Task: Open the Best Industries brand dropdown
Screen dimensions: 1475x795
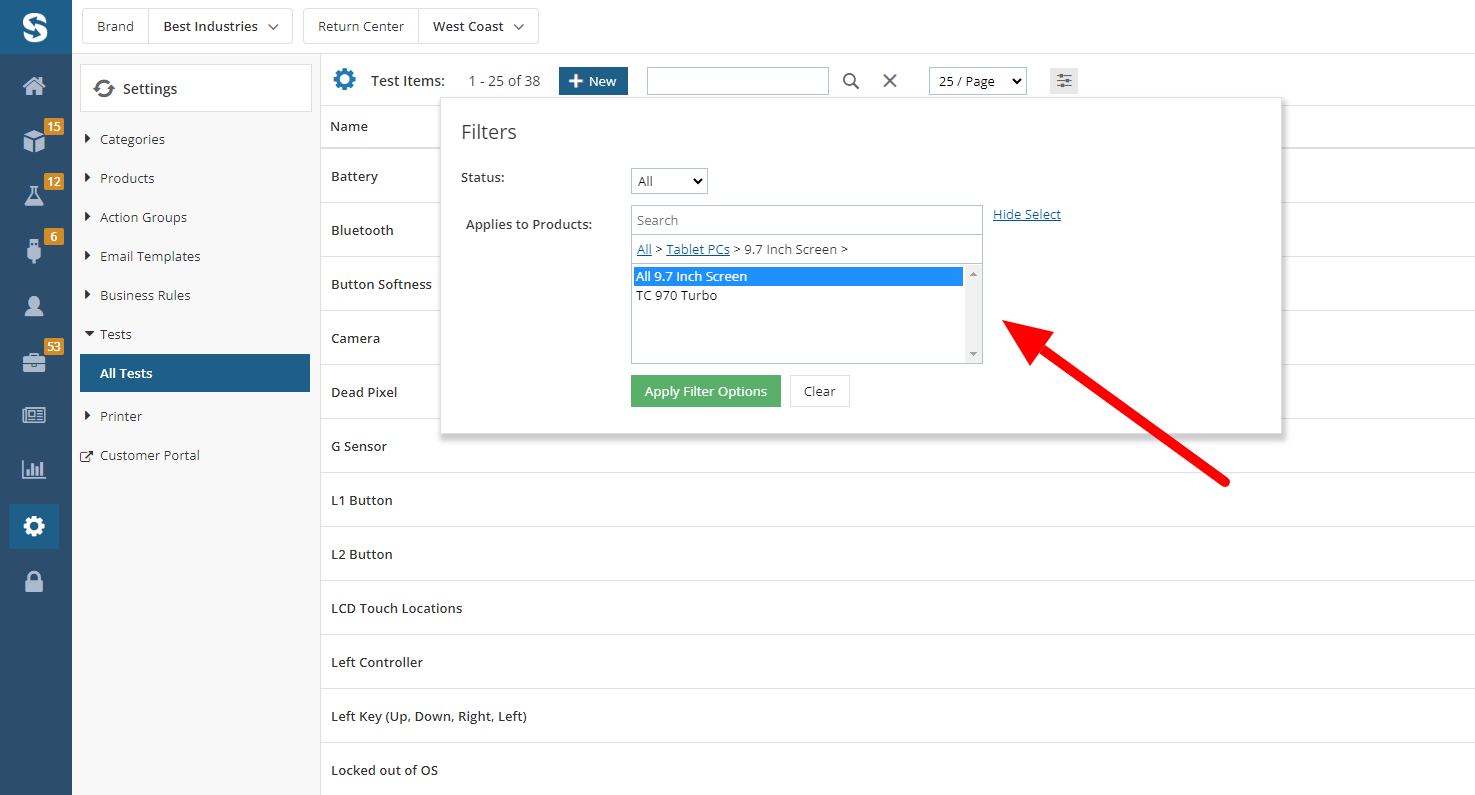Action: [220, 27]
